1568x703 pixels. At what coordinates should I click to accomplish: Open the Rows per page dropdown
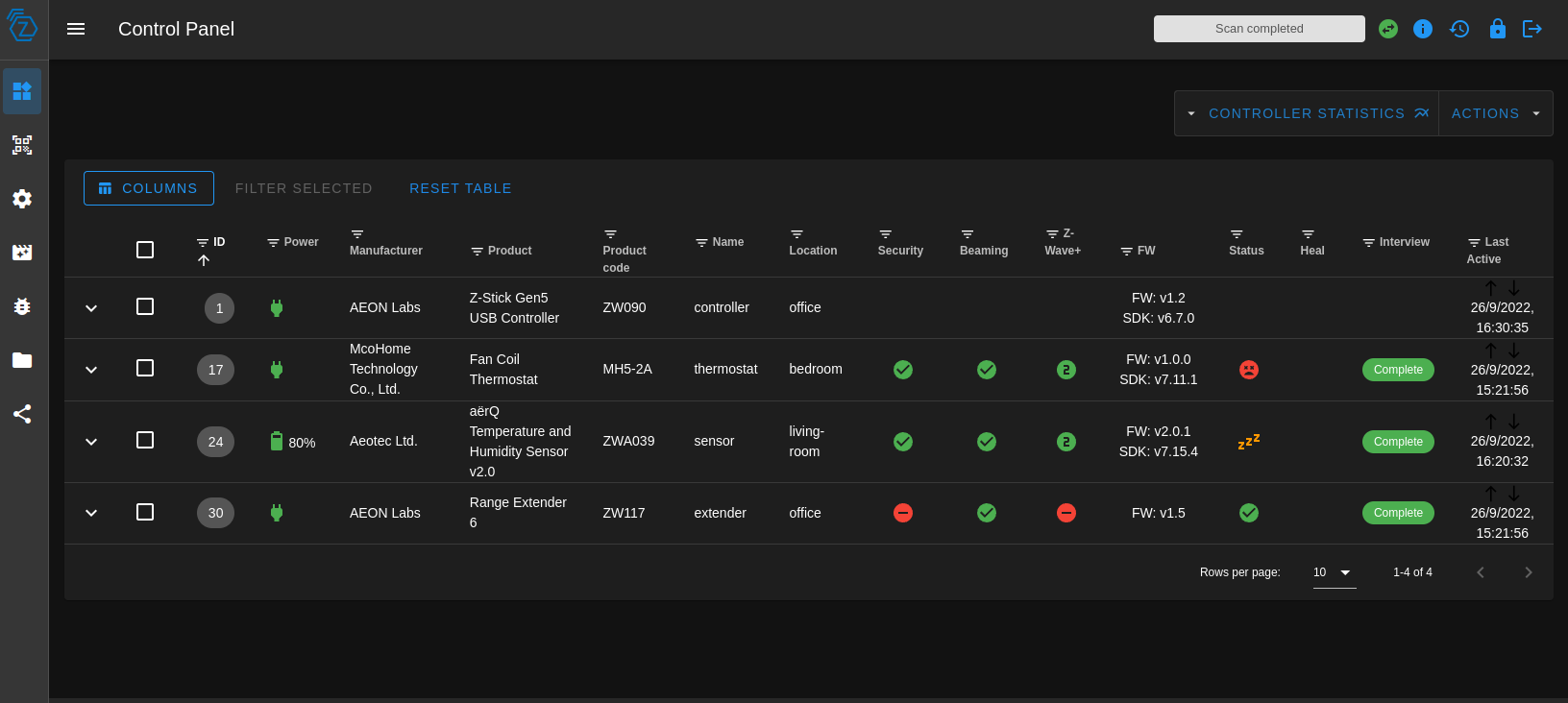coord(1335,572)
